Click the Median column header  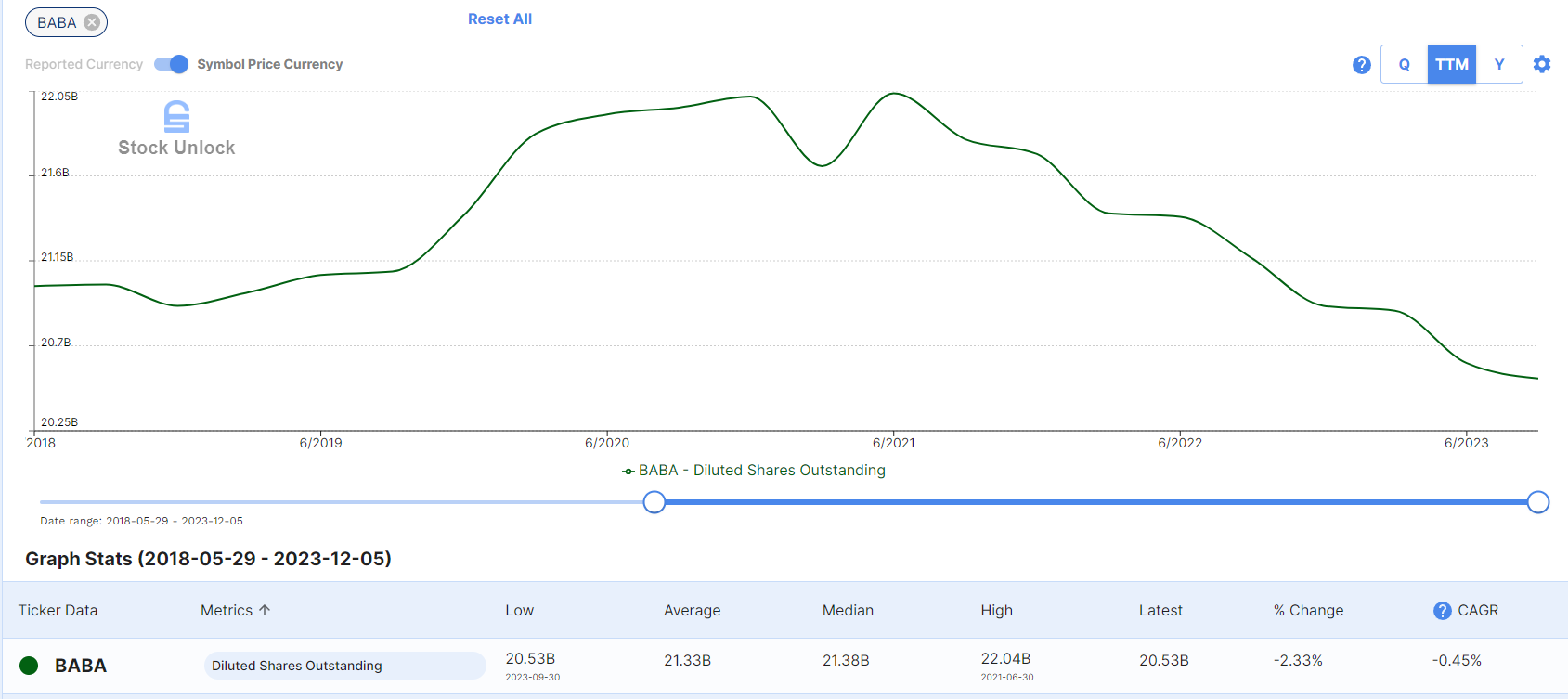tap(848, 610)
